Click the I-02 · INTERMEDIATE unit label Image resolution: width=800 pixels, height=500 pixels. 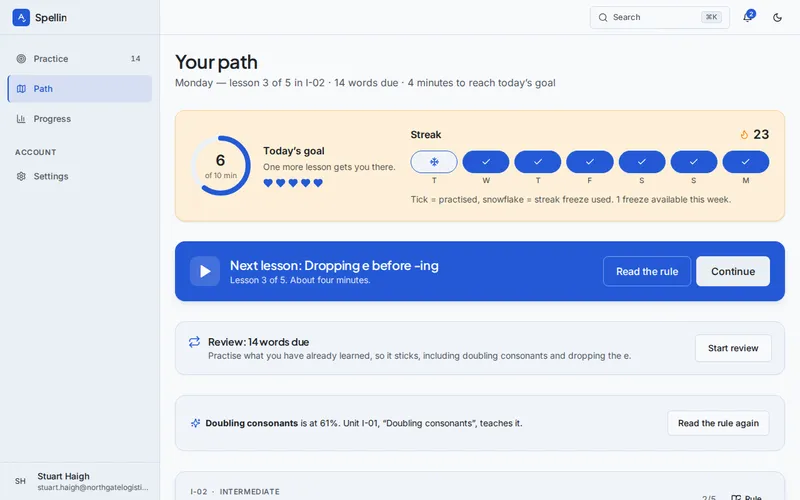235,492
